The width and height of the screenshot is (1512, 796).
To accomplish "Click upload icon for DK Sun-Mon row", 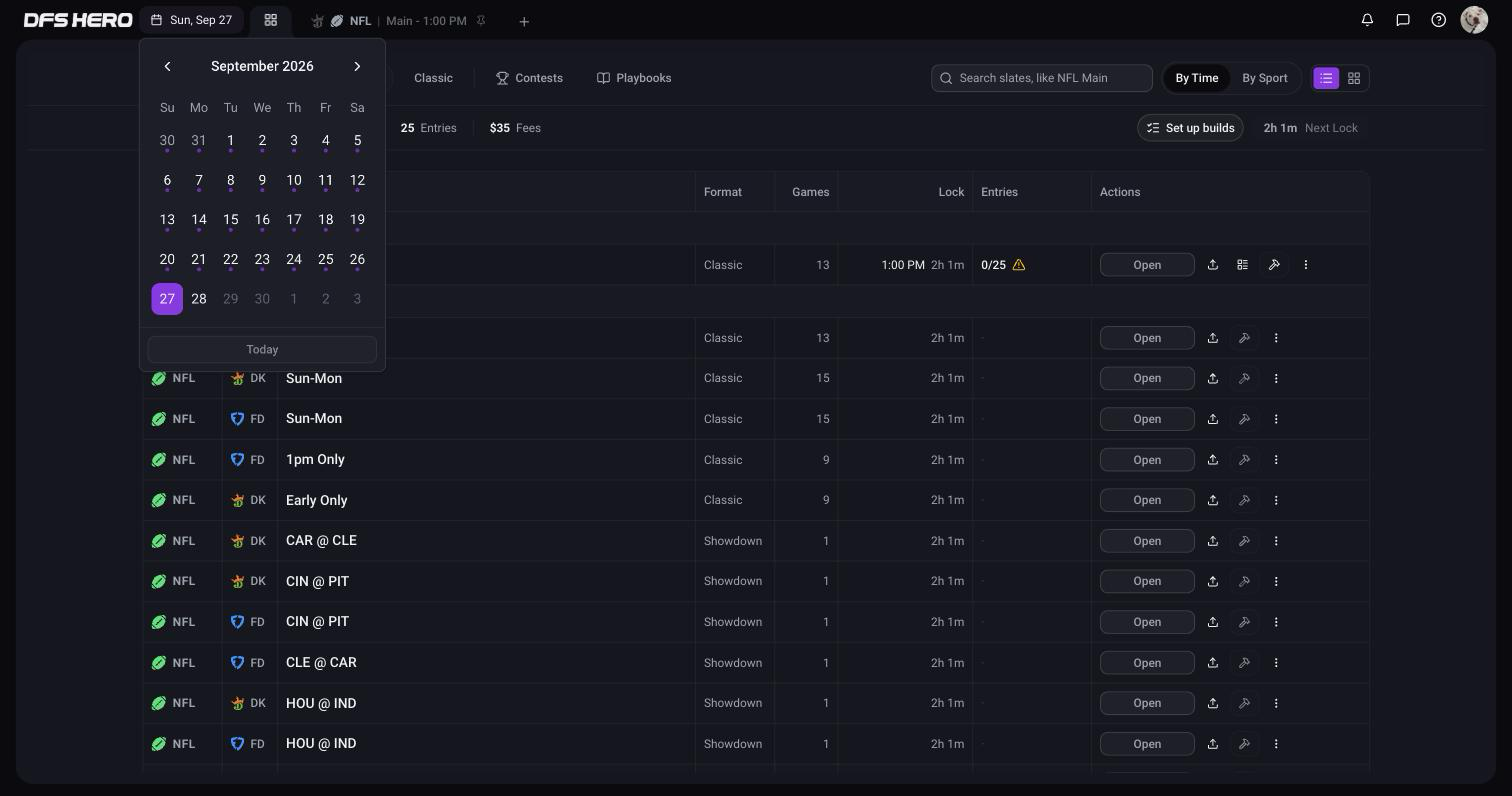I will tap(1213, 379).
